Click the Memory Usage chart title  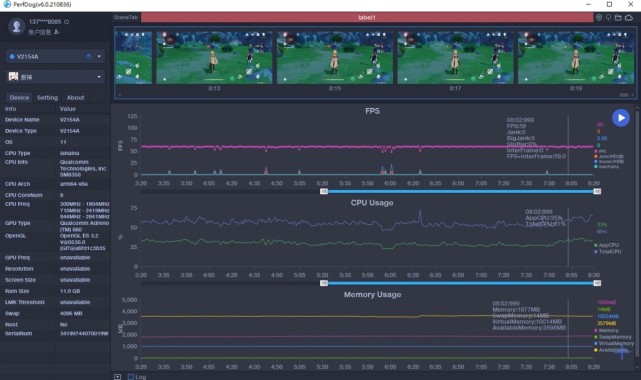(372, 295)
